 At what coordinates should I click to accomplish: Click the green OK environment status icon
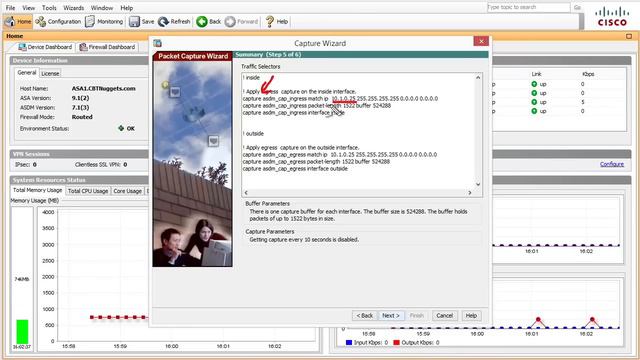click(x=121, y=128)
